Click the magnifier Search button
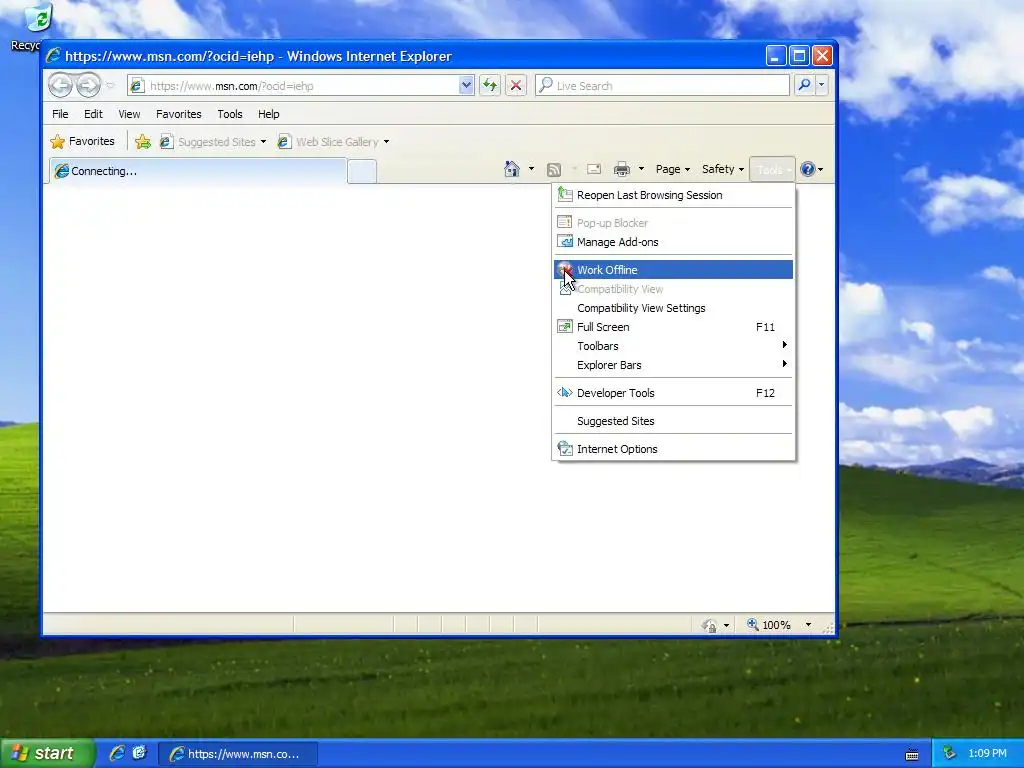The height and width of the screenshot is (768, 1024). (x=805, y=86)
